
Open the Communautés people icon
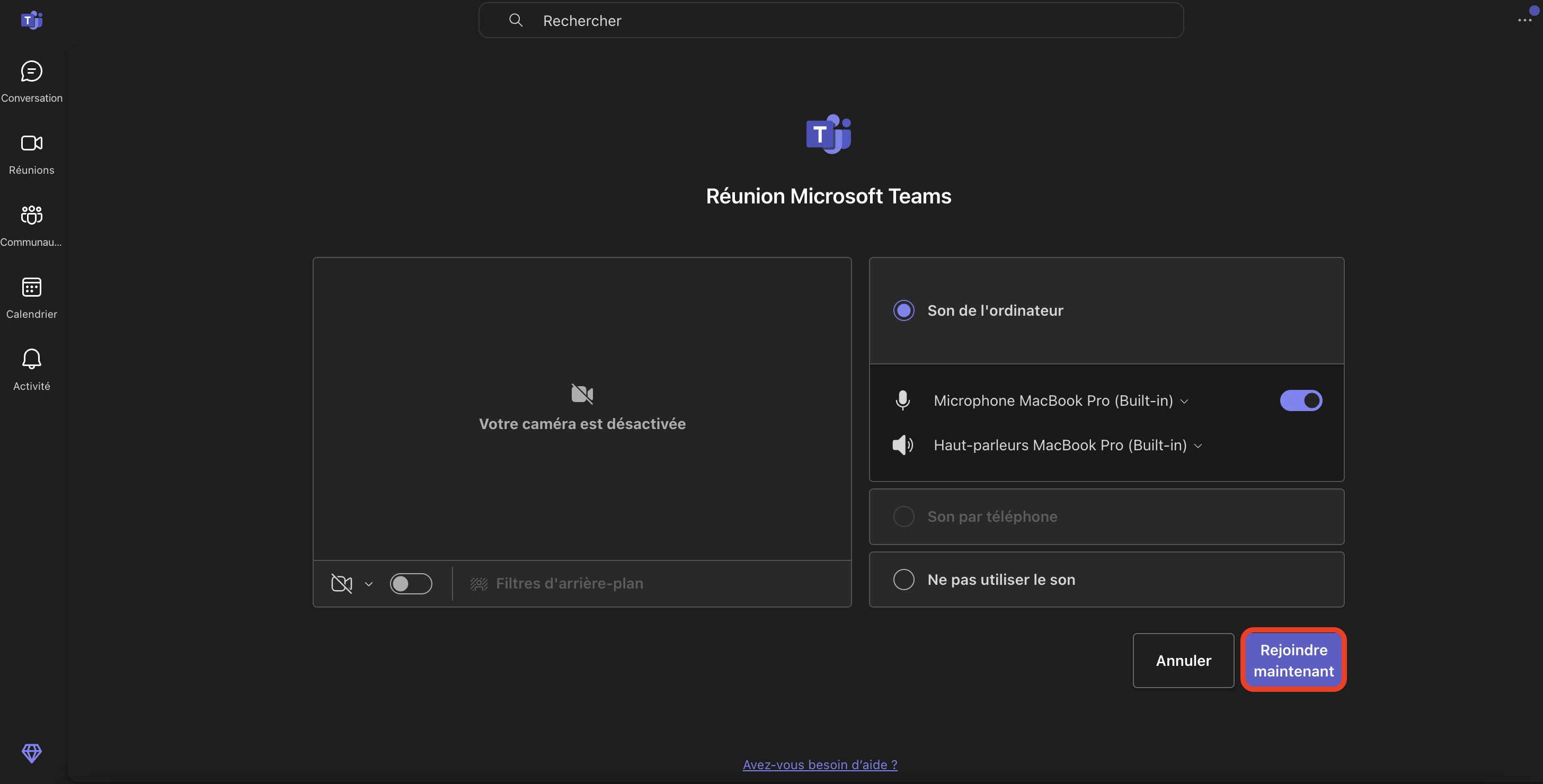click(x=31, y=215)
